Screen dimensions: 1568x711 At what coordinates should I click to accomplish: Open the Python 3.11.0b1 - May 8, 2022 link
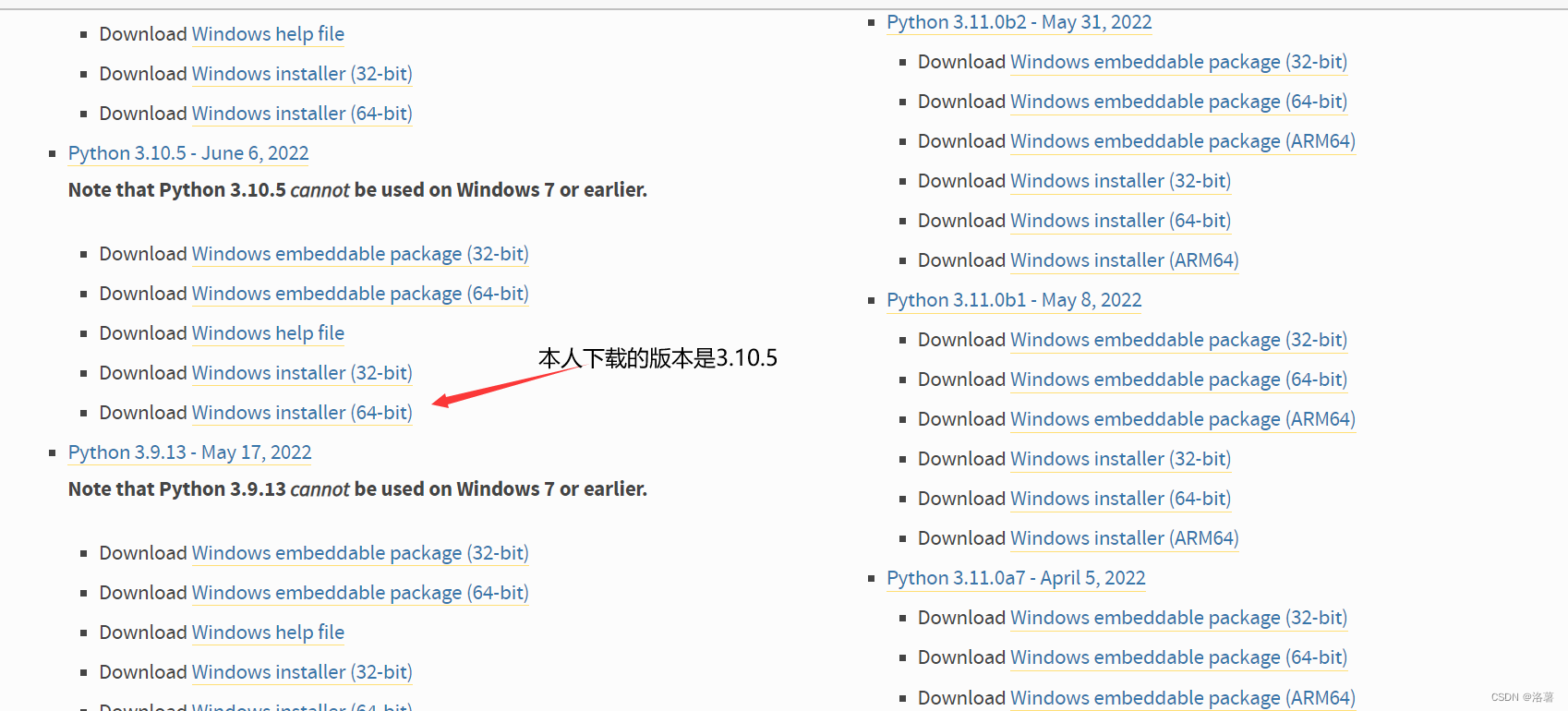(x=1014, y=300)
